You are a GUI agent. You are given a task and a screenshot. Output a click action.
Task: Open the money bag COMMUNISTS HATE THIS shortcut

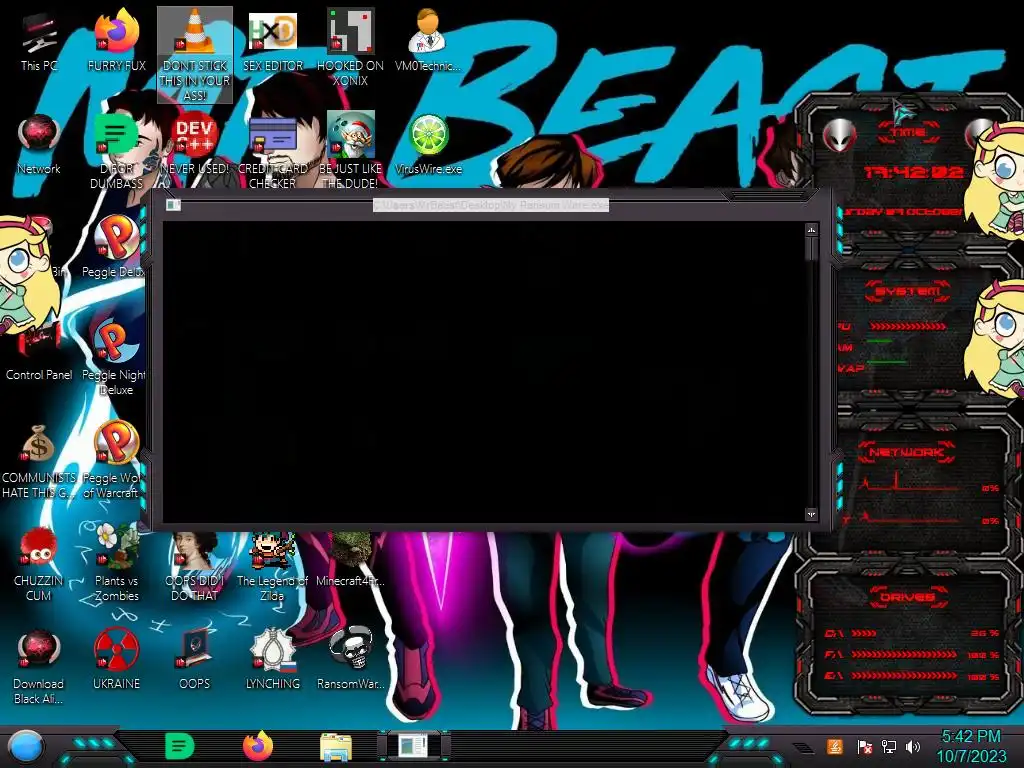(x=39, y=460)
